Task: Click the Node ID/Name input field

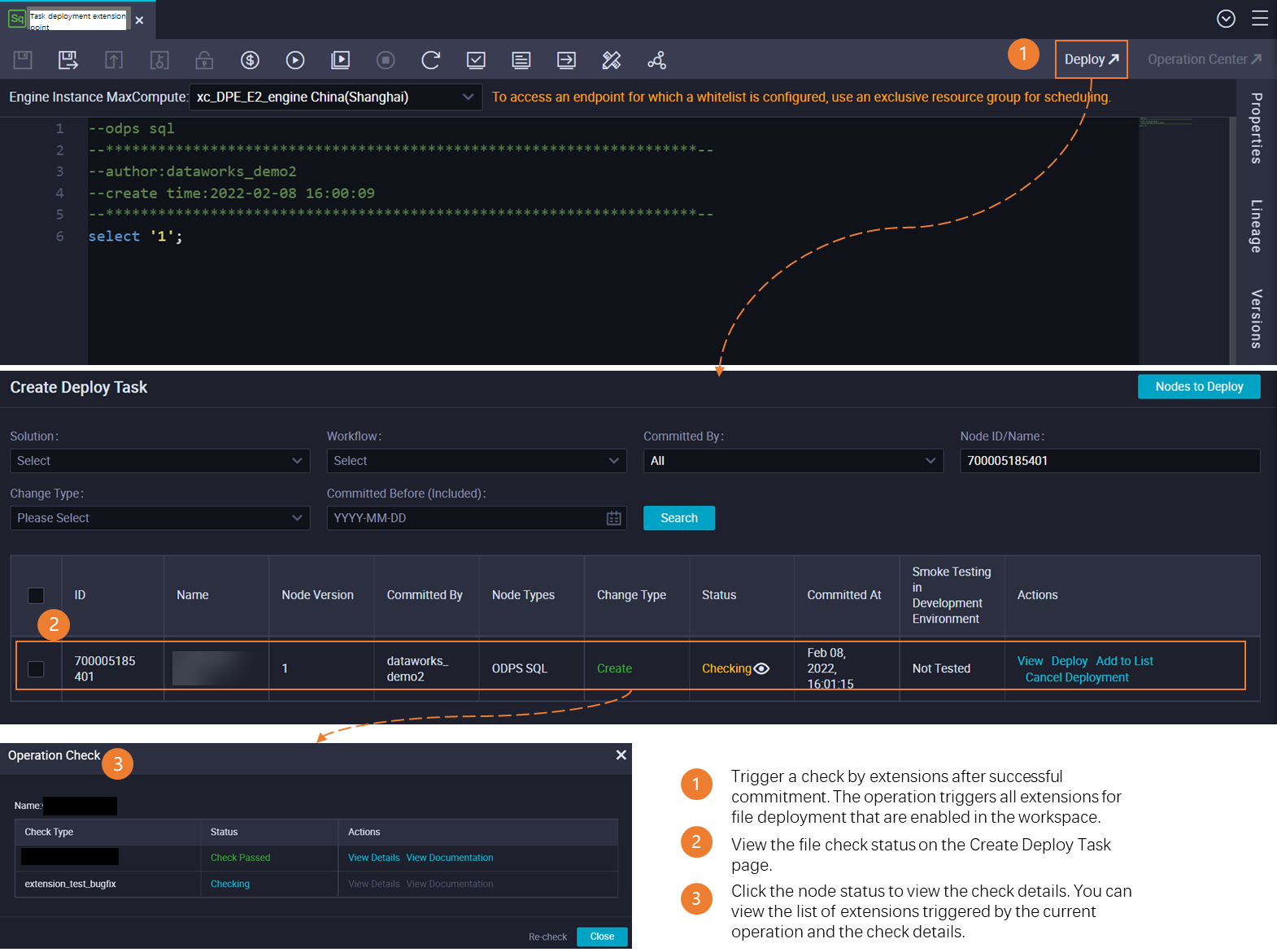Action: (x=1110, y=461)
